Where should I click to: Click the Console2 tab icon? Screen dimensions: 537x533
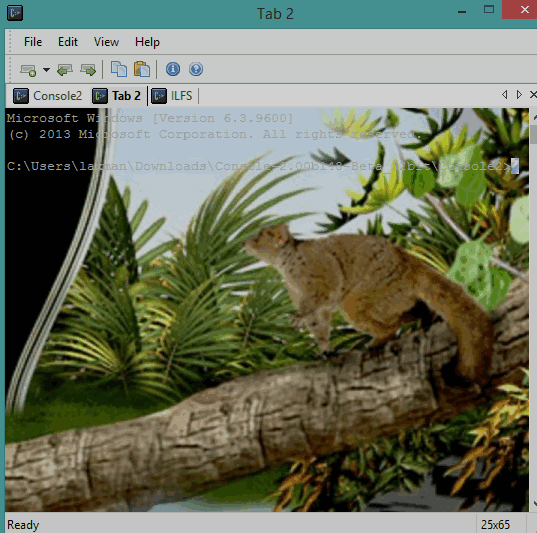[21, 96]
